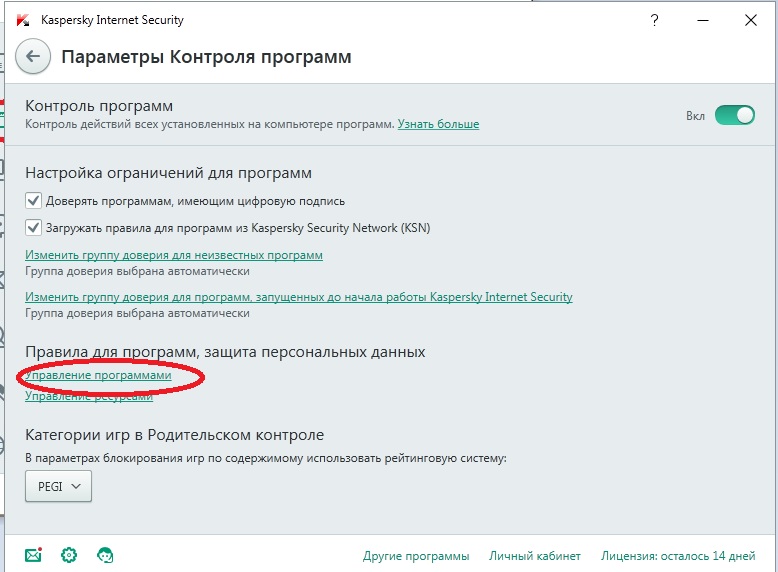Go back using the arrow button
This screenshot has width=778, height=572.
click(33, 57)
